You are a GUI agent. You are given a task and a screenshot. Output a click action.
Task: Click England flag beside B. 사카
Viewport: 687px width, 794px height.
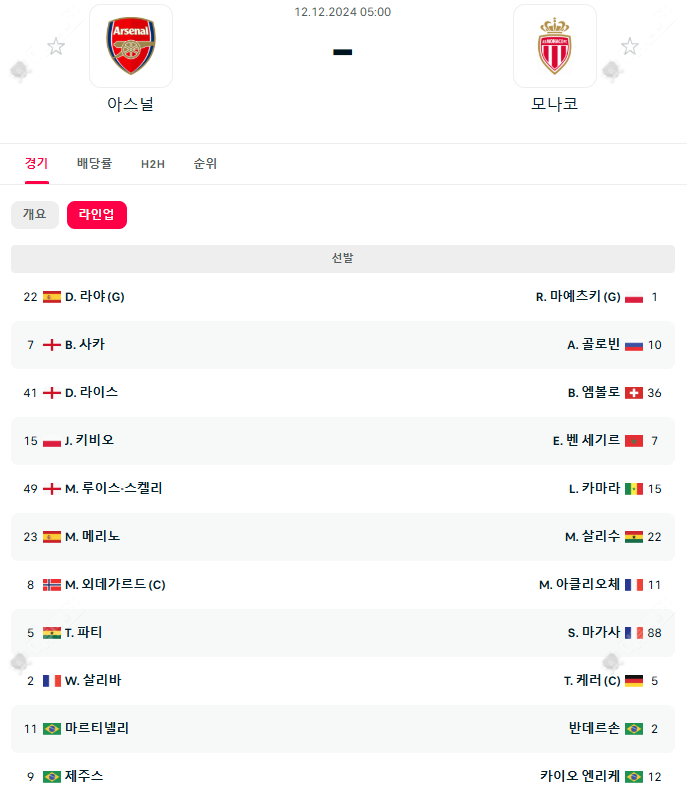click(x=52, y=345)
